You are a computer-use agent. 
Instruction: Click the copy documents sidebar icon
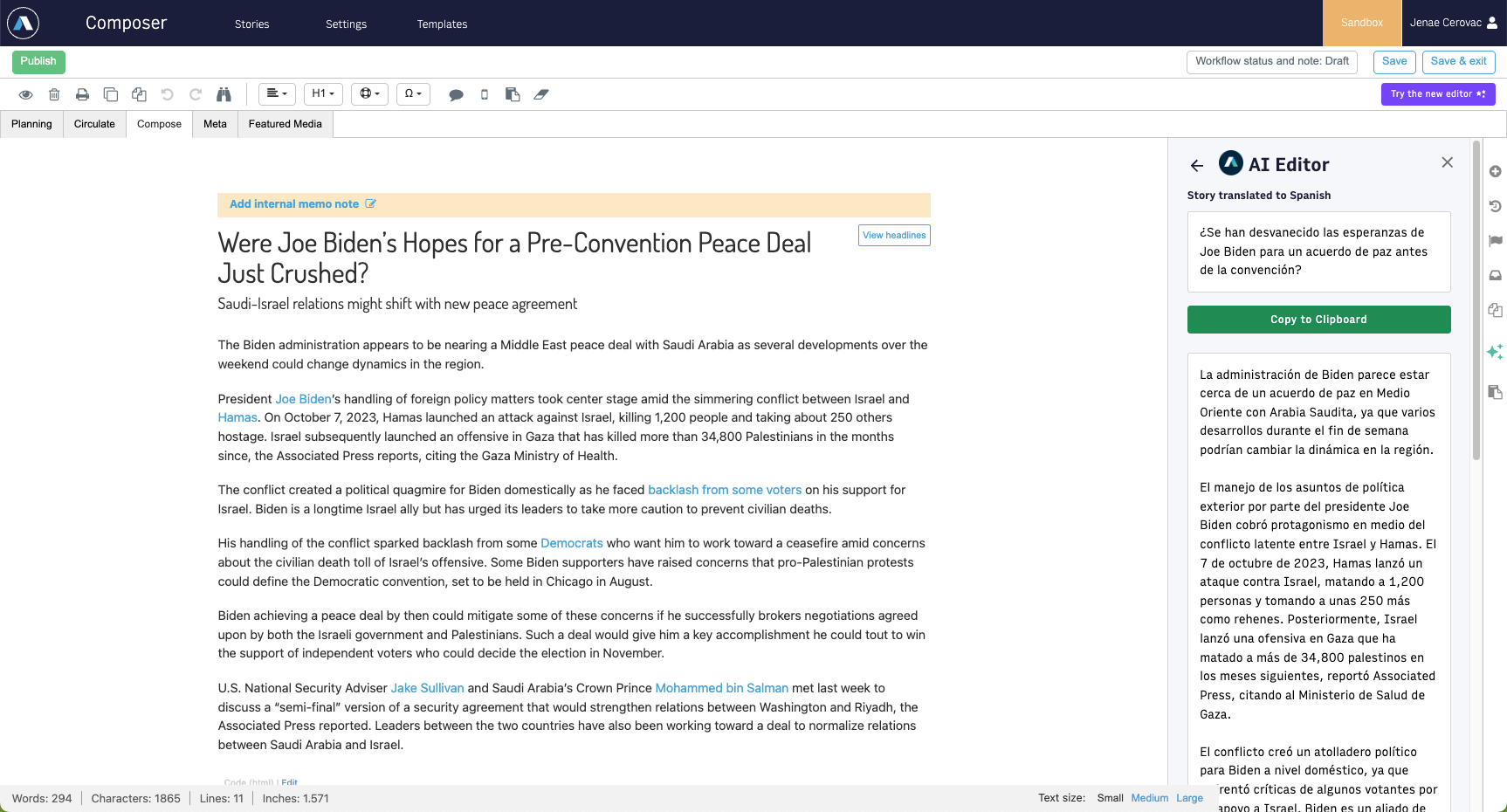pyautogui.click(x=1495, y=310)
